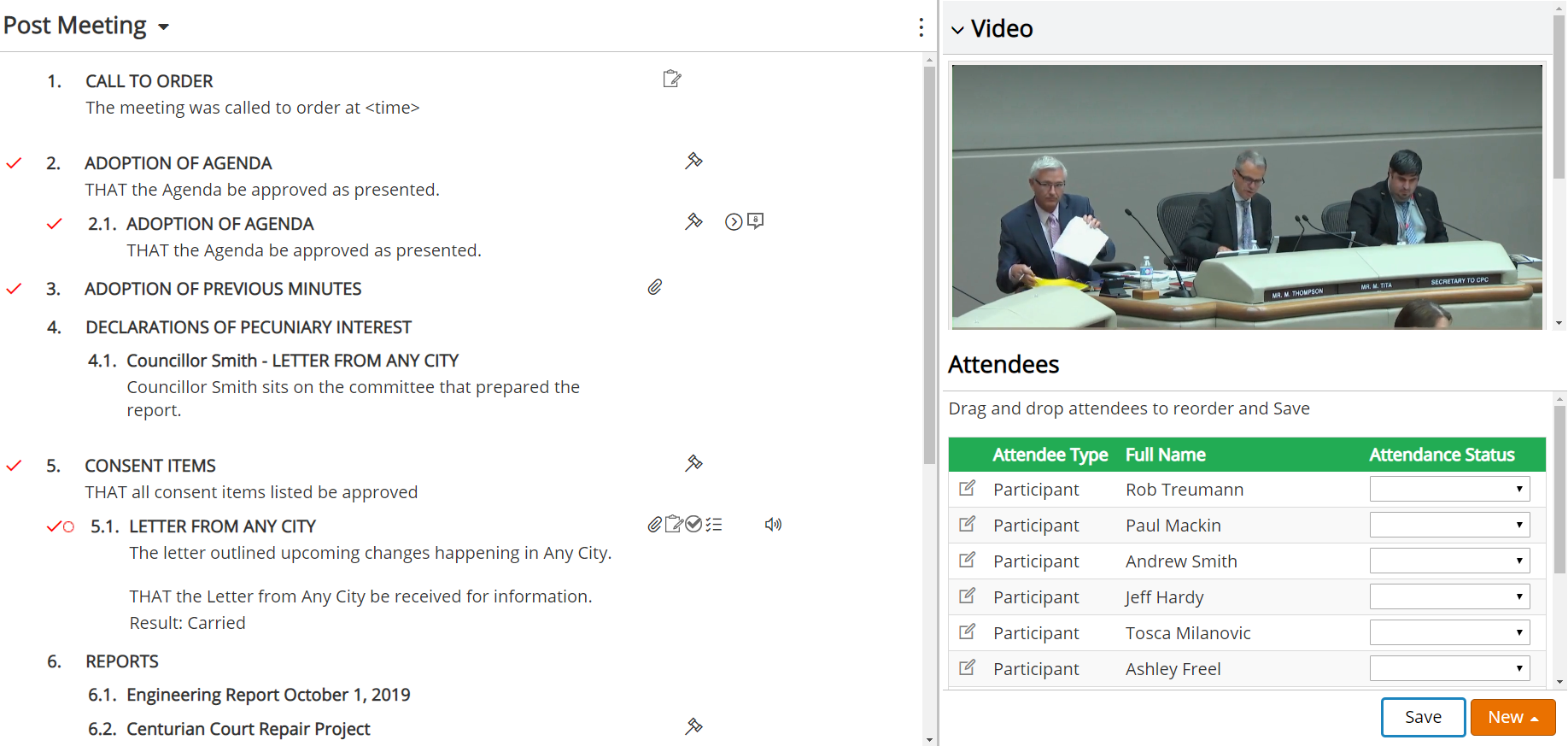1568x746 pixels.
Task: Click the circled checkmark icon on item 5.1
Action: (x=693, y=524)
